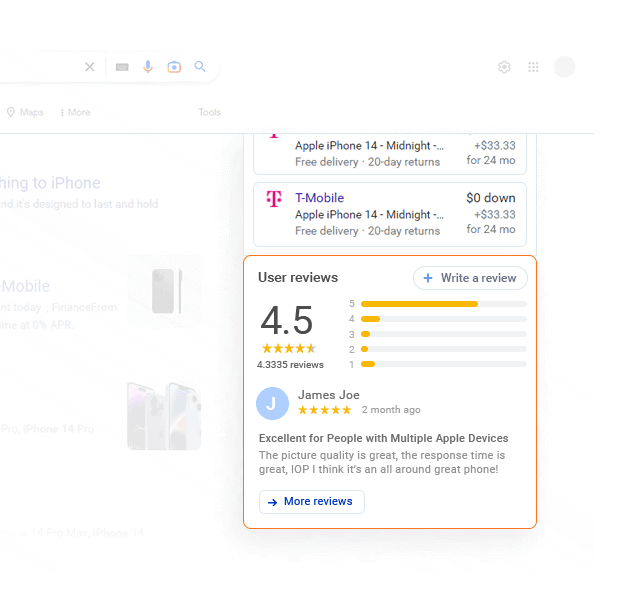Start voice search with the microphone icon

tap(148, 67)
